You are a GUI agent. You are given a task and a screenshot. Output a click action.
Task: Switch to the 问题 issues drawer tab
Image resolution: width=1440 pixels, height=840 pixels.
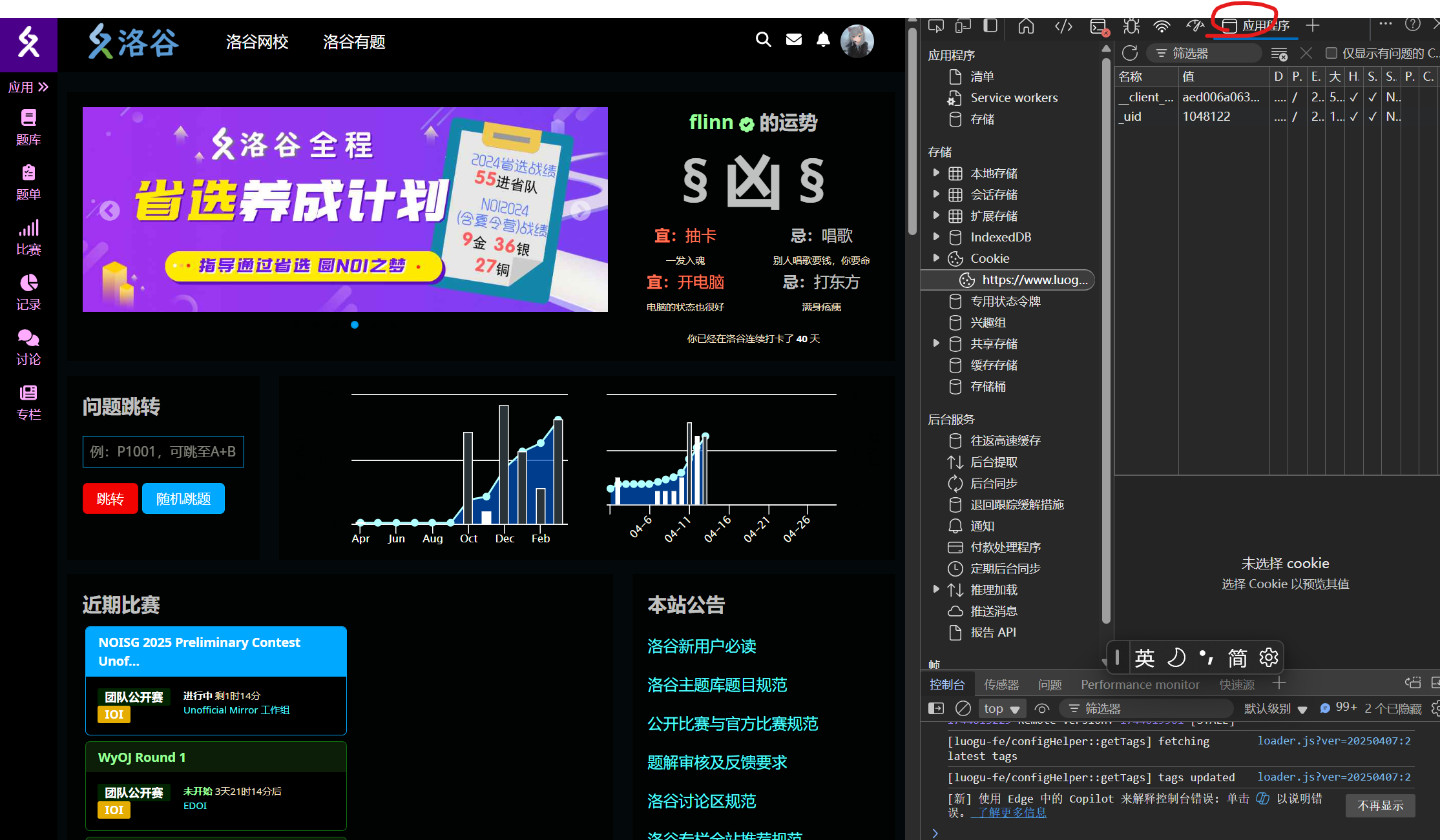coord(1050,685)
